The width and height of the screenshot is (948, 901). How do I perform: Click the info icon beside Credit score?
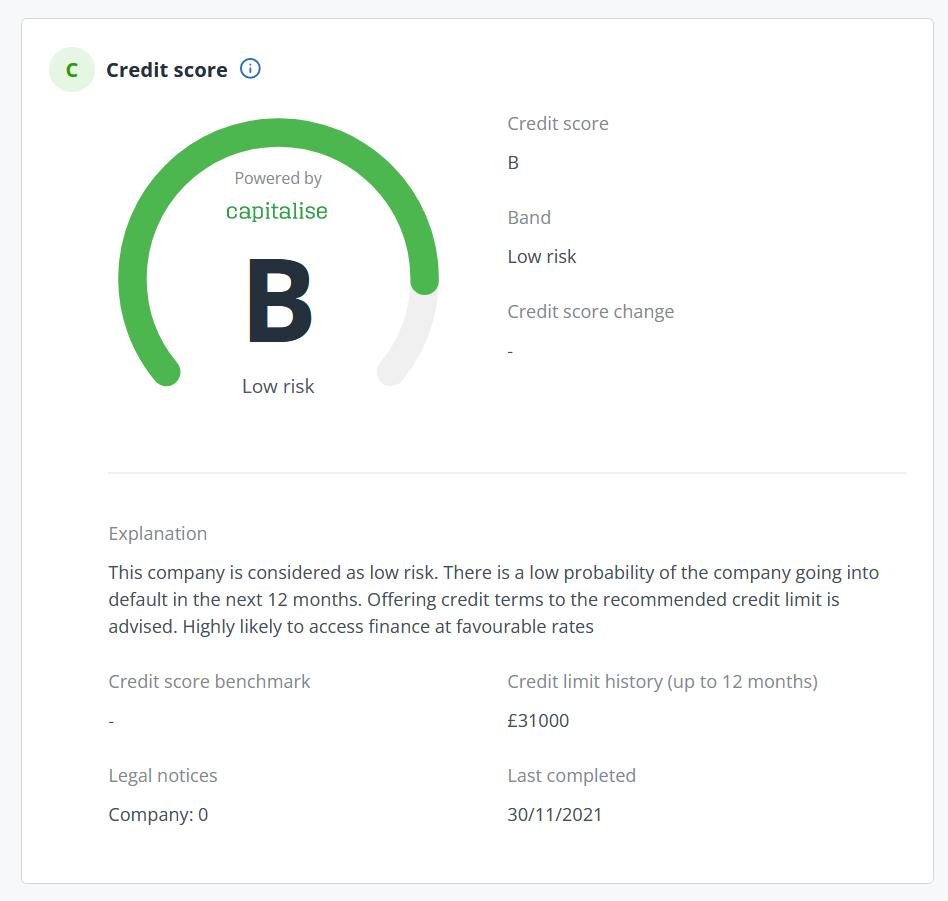coord(251,69)
